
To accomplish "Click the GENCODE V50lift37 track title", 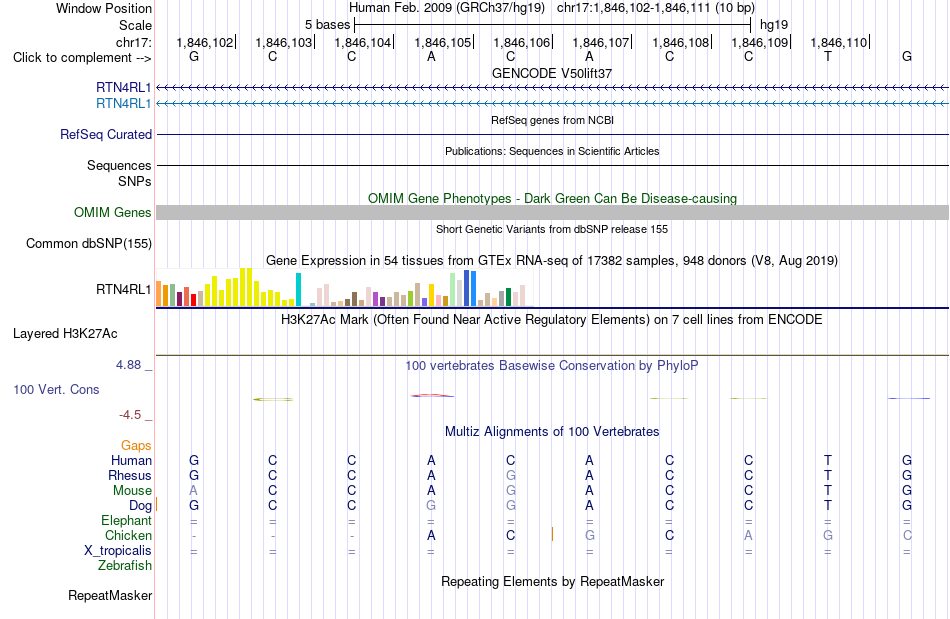I will [552, 73].
